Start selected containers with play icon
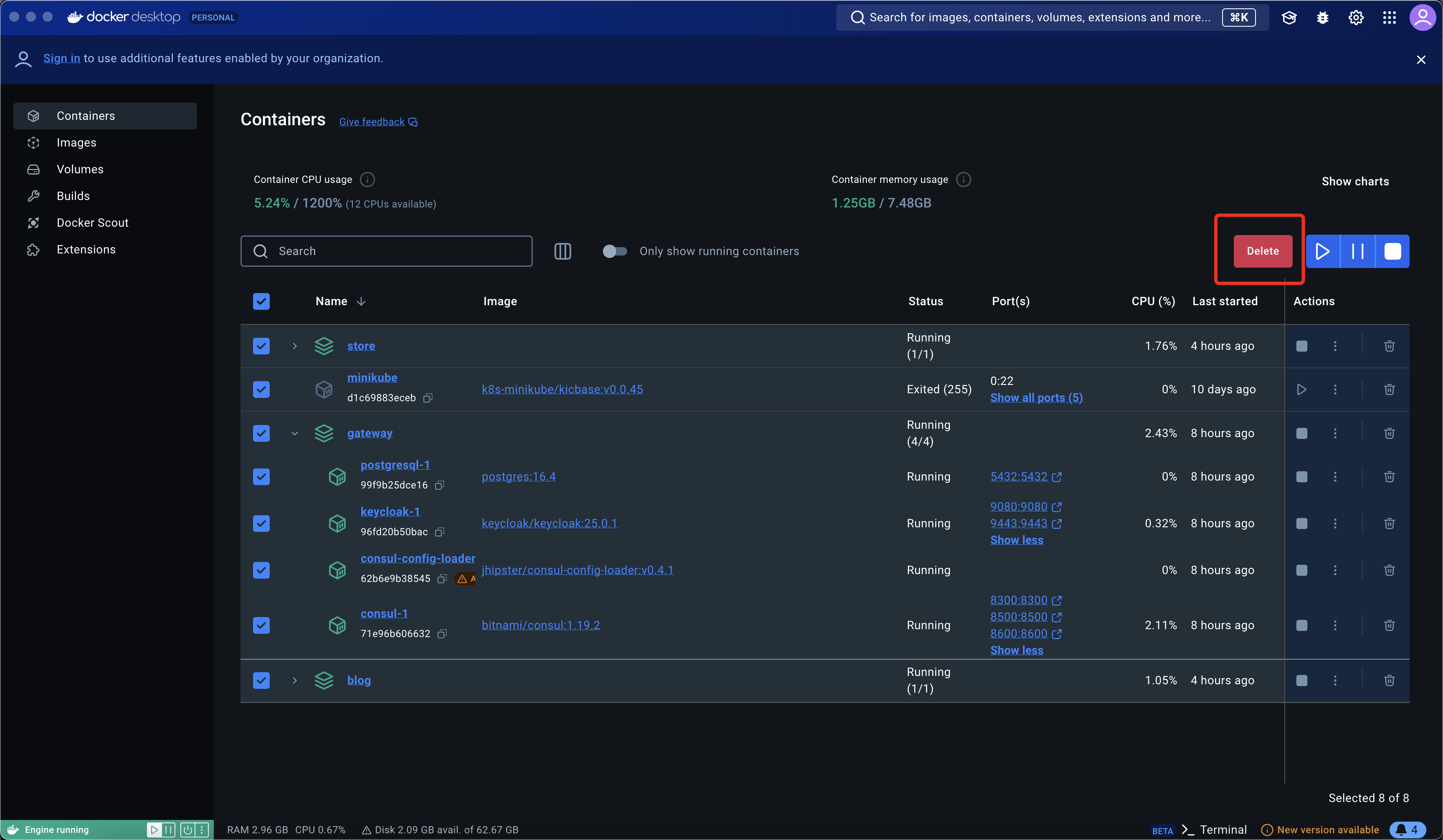Viewport: 1443px width, 840px height. [1322, 251]
